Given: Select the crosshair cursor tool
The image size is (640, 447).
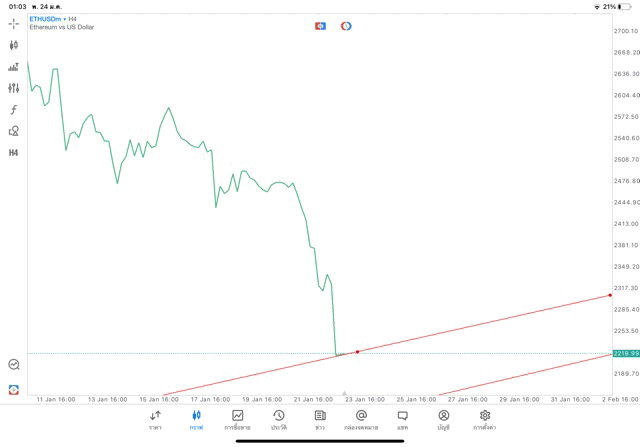Looking at the screenshot, I should point(14,23).
